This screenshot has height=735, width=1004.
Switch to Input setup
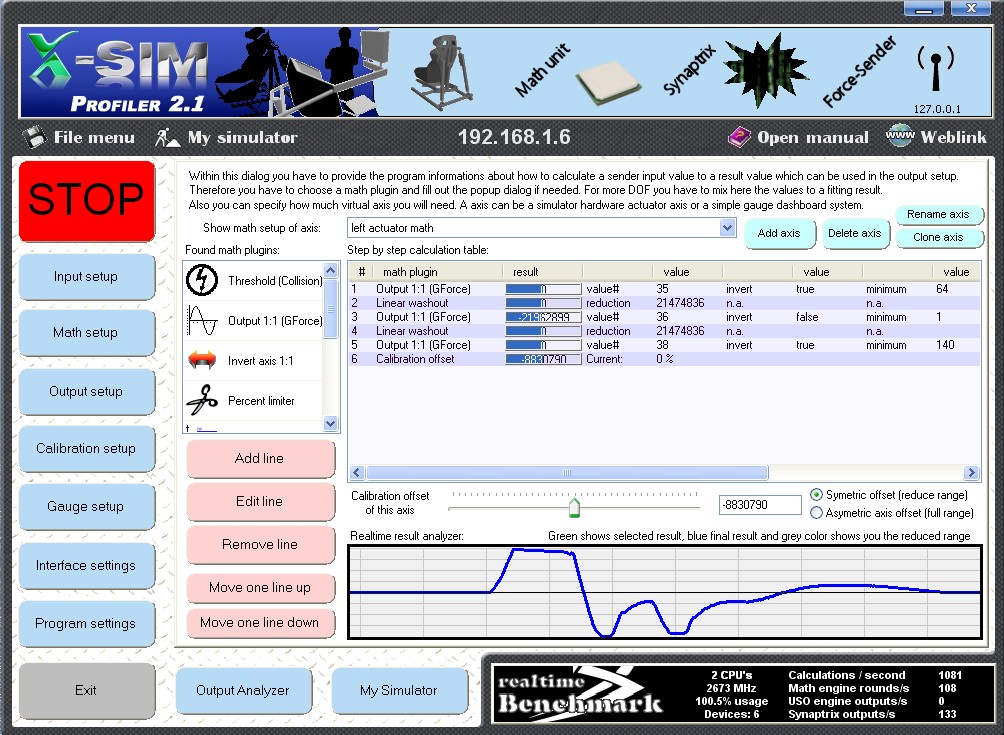[86, 277]
